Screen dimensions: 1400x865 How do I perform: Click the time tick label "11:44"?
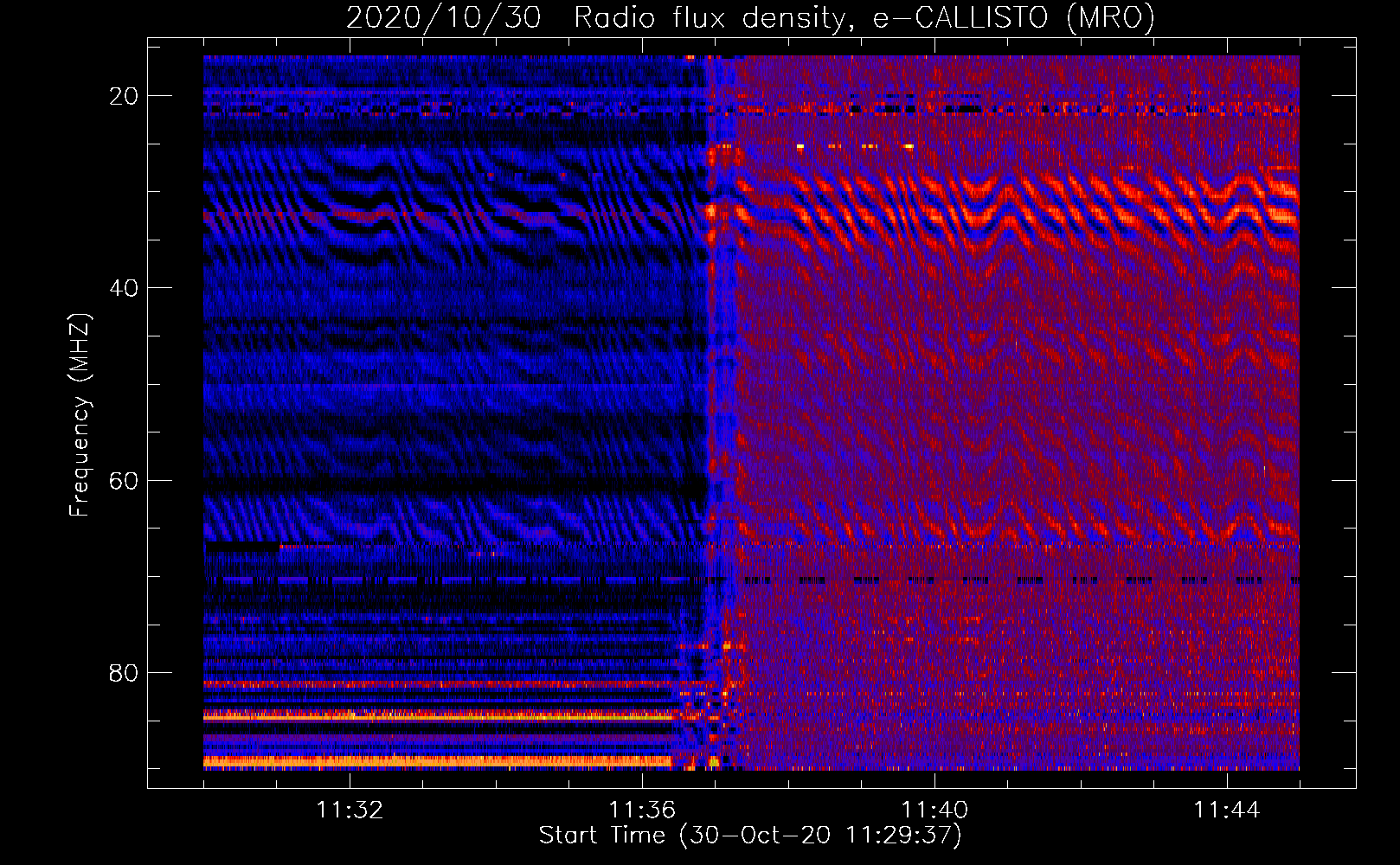1227,810
